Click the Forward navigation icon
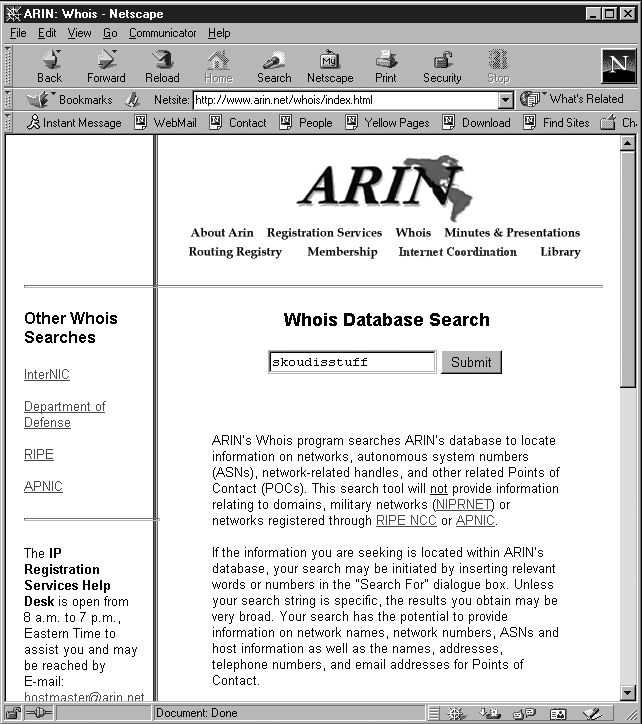Viewport: 642px width, 724px height. (106, 66)
